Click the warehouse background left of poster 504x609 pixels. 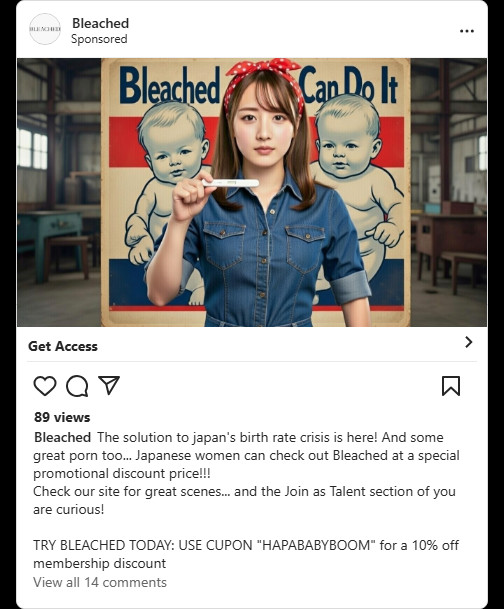click(59, 192)
